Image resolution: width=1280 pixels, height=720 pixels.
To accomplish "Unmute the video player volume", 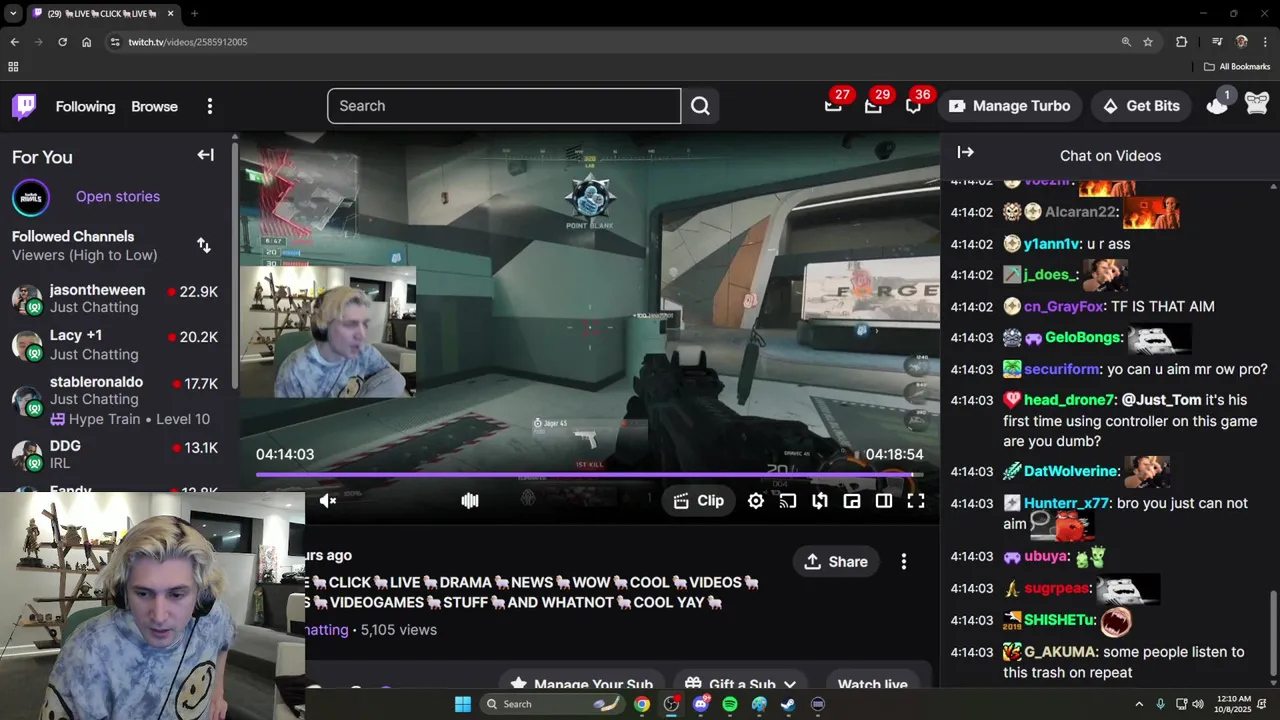I will tap(328, 501).
